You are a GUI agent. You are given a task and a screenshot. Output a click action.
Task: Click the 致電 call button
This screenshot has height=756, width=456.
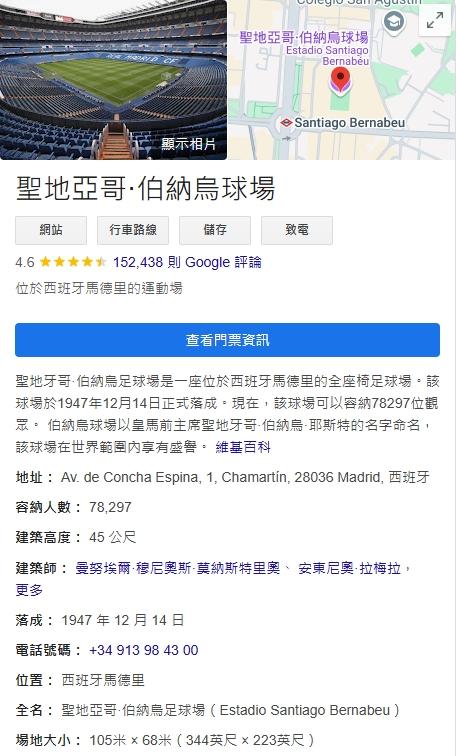pyautogui.click(x=297, y=230)
